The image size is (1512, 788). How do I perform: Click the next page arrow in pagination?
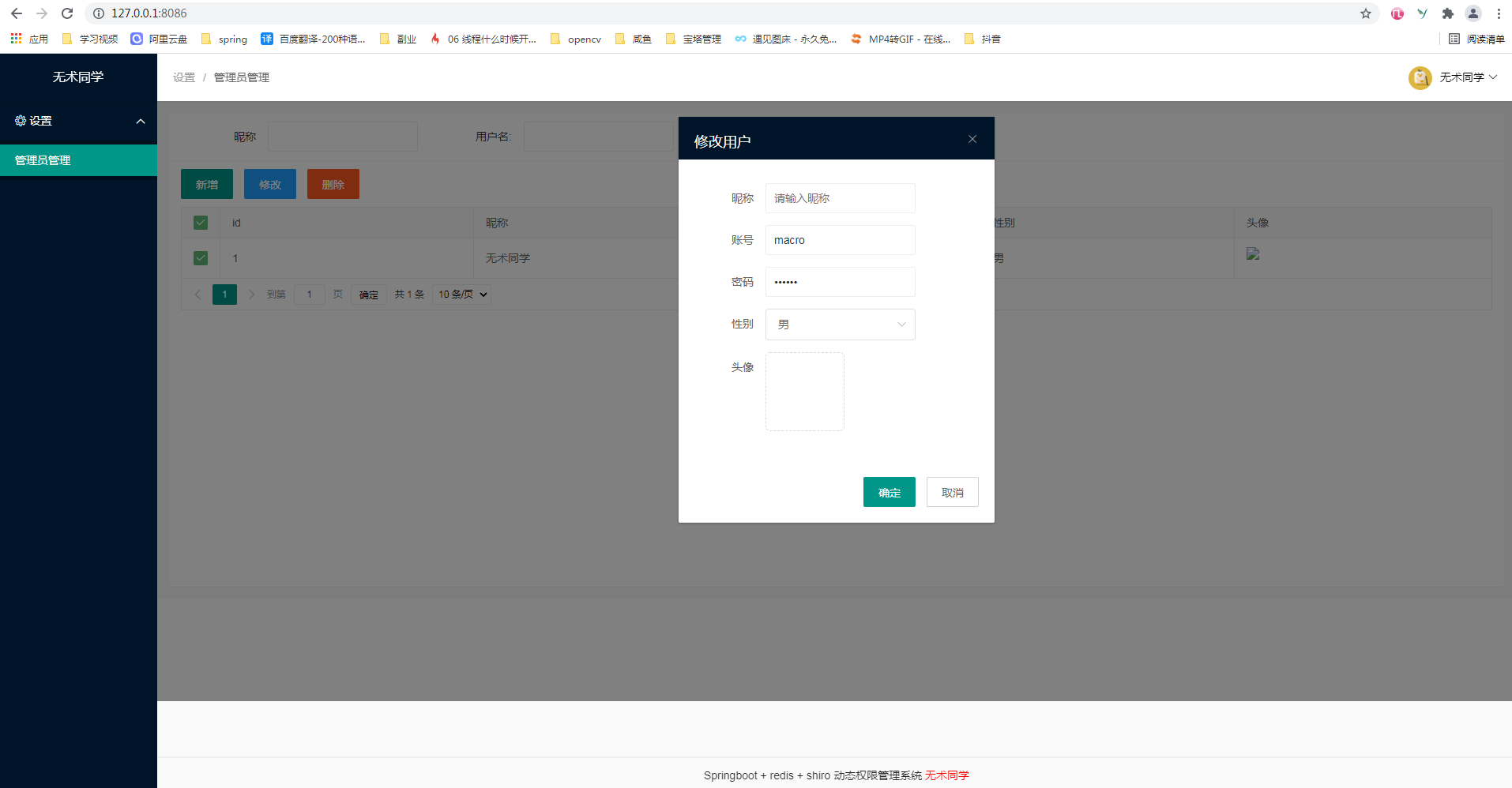(251, 295)
